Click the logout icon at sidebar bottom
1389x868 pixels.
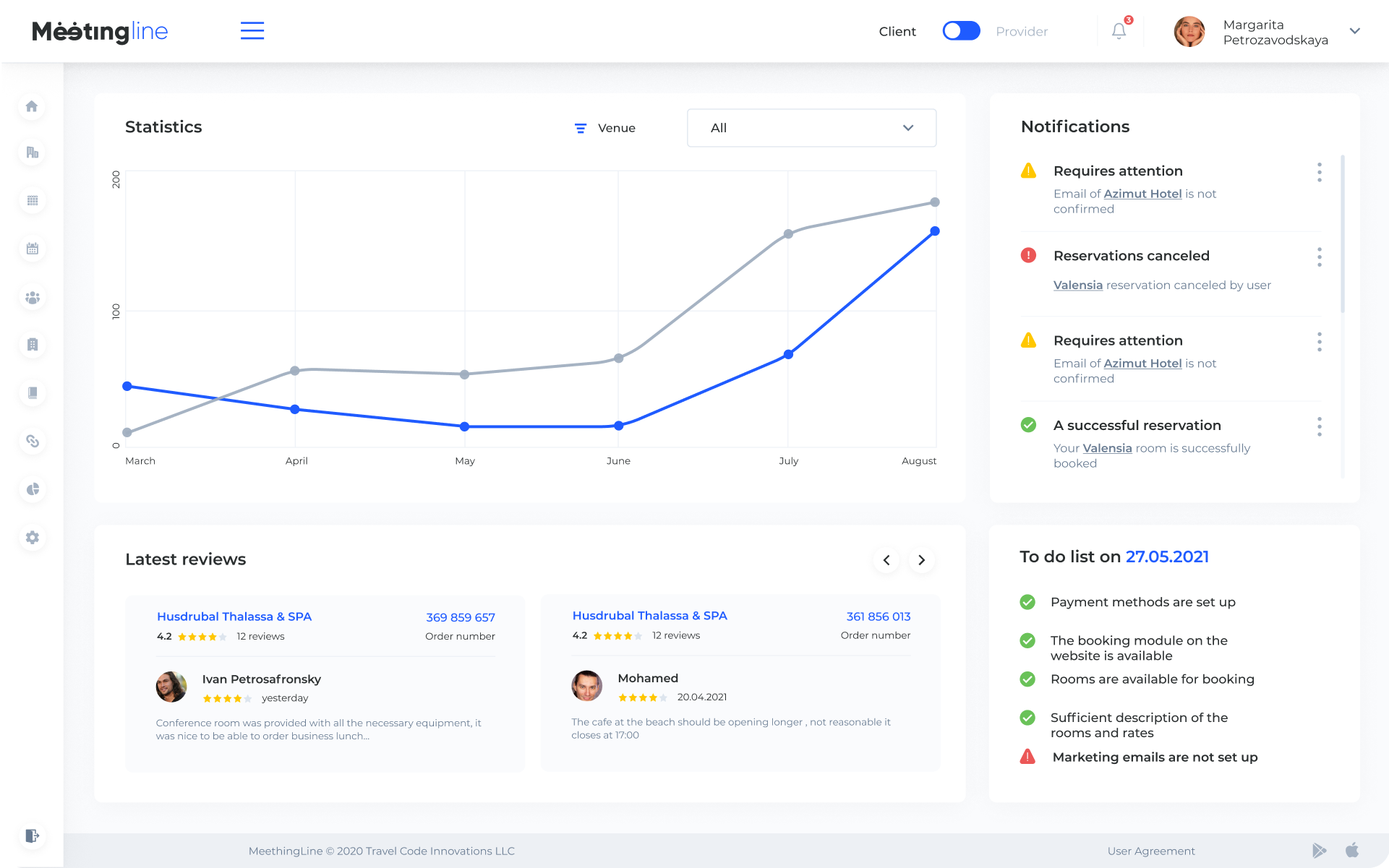pyautogui.click(x=32, y=835)
